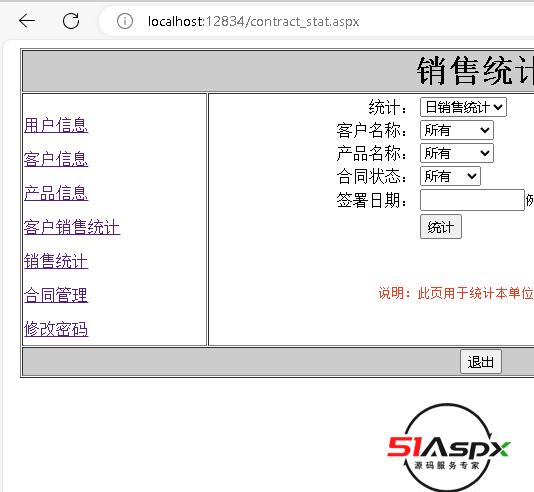Click the site information icon
This screenshot has height=492, width=534.
tap(125, 21)
